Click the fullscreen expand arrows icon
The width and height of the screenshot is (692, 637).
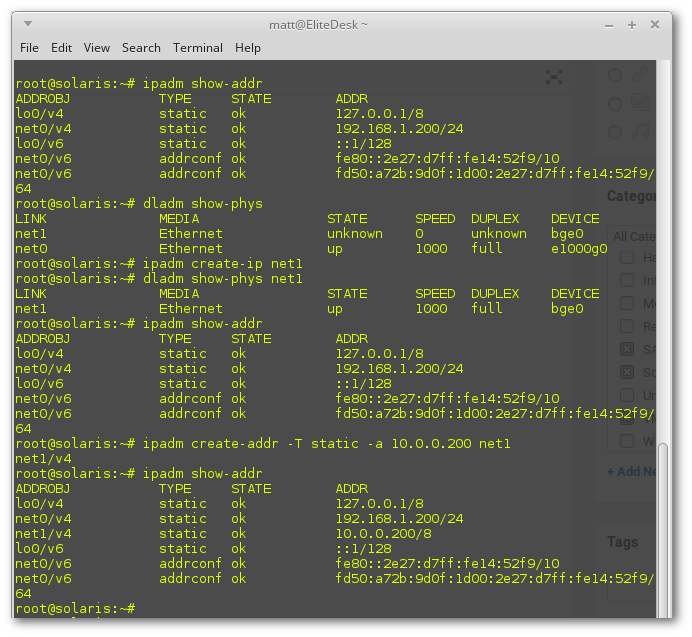[x=553, y=77]
